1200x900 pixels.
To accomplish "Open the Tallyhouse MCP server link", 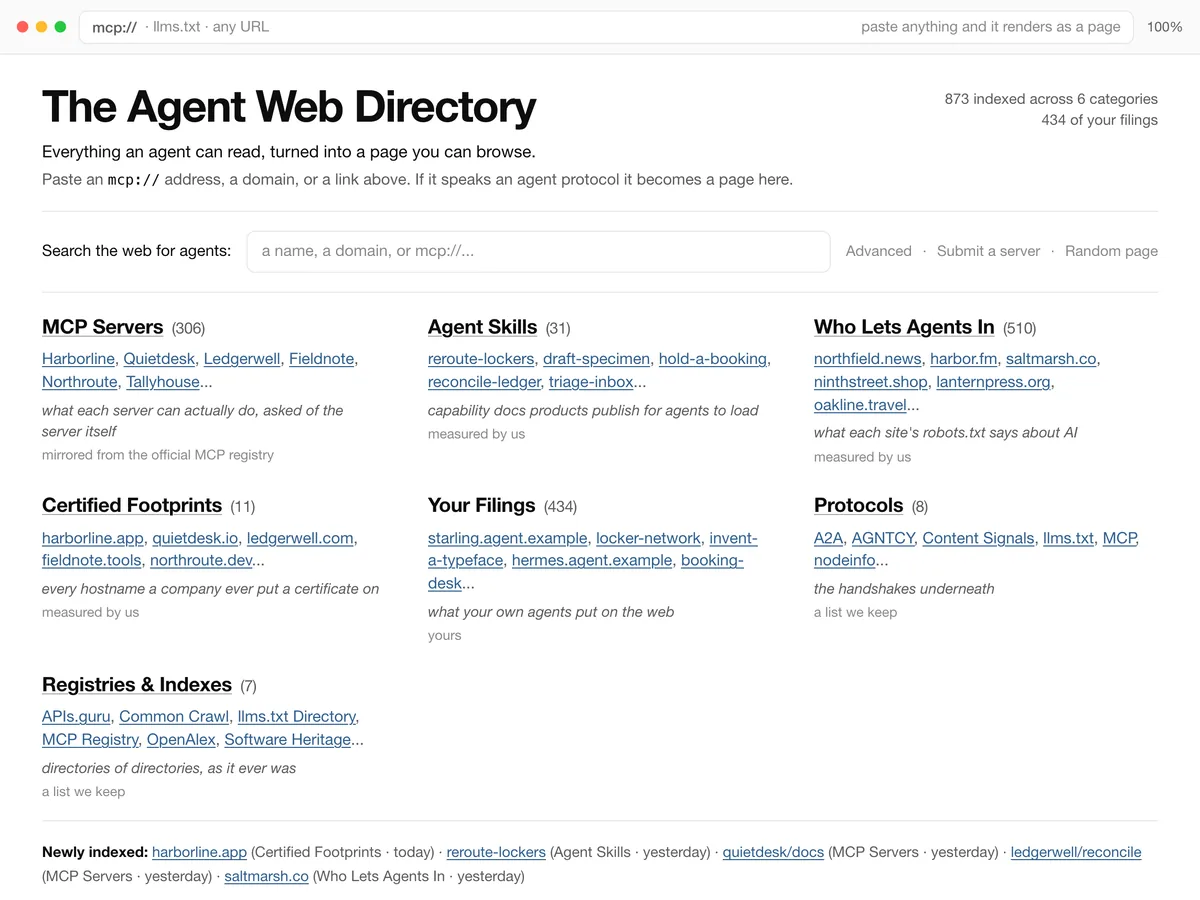I will tap(162, 382).
